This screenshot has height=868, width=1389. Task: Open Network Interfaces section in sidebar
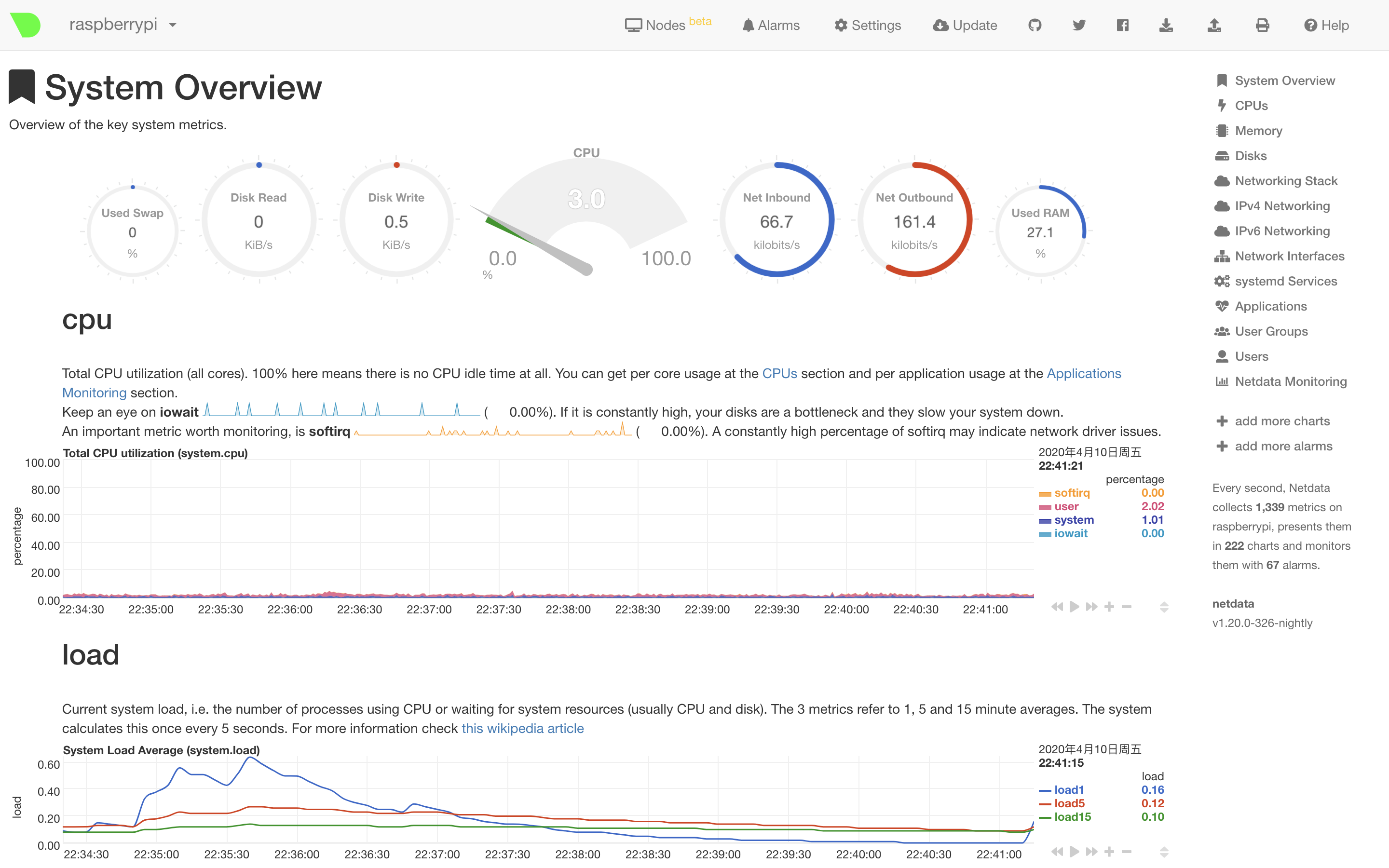point(1280,256)
